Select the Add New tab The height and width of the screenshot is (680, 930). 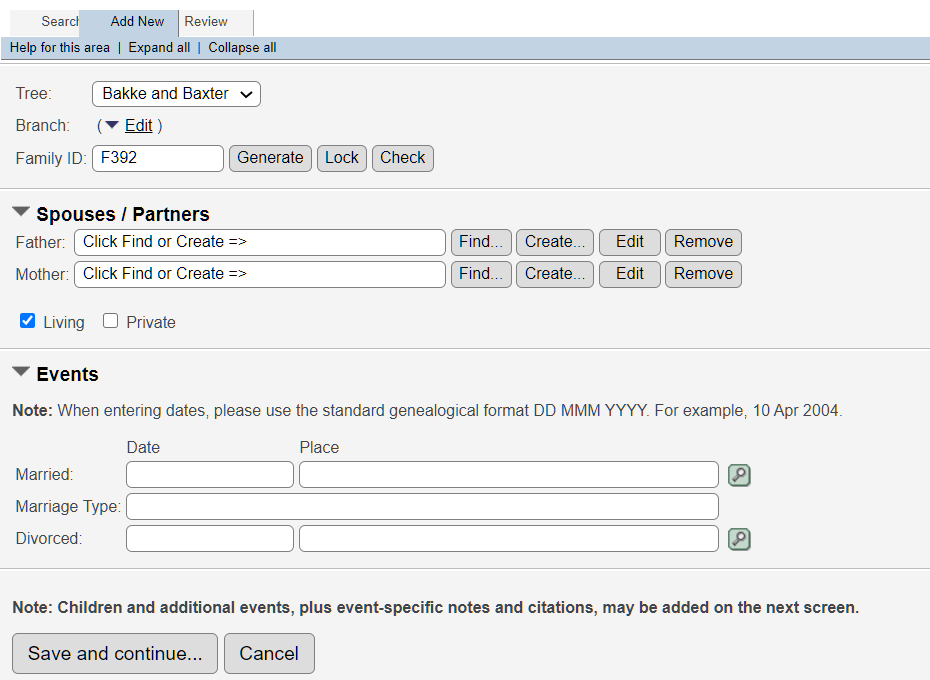pyautogui.click(x=137, y=22)
